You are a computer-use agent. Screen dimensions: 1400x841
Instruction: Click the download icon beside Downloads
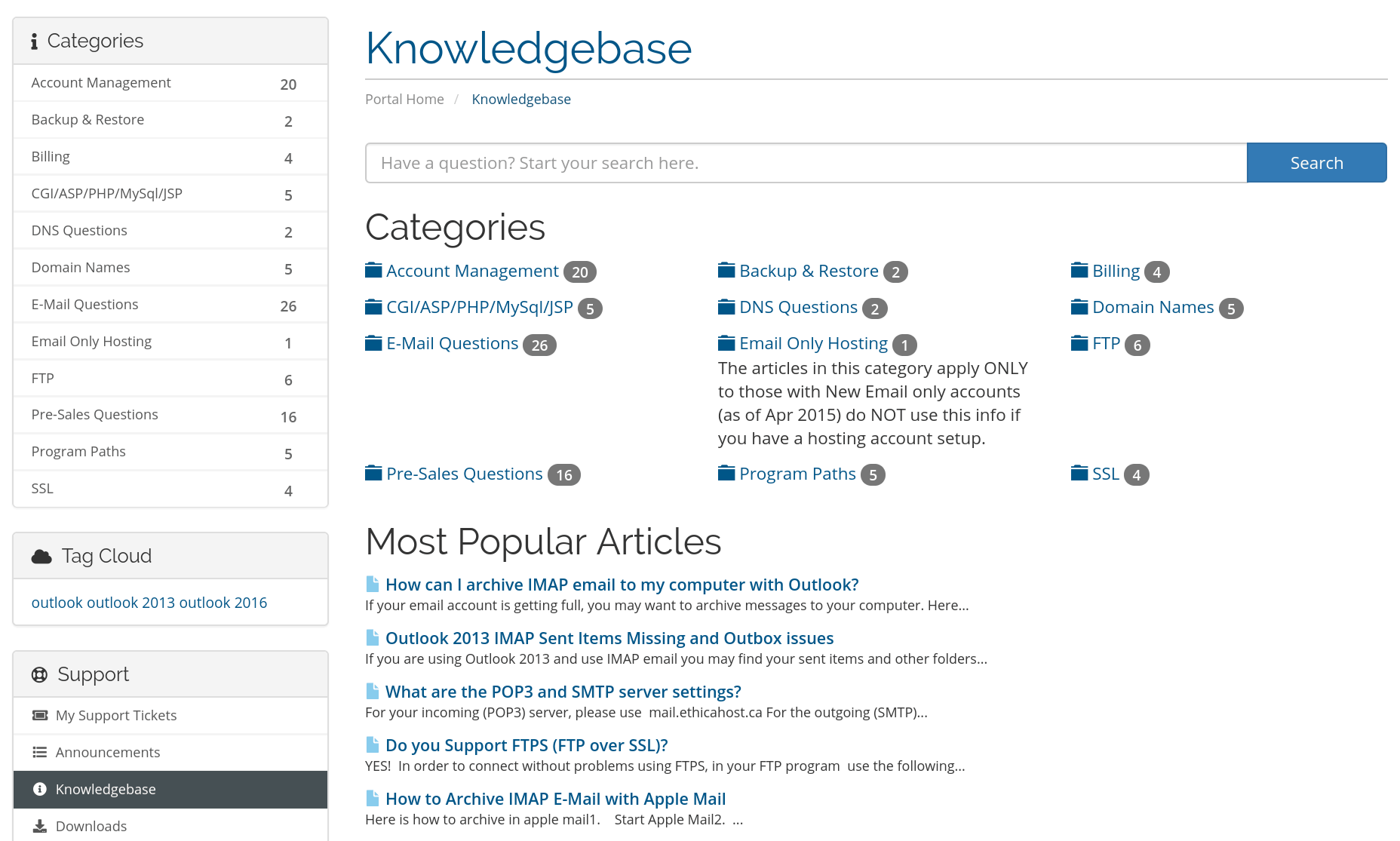40,826
